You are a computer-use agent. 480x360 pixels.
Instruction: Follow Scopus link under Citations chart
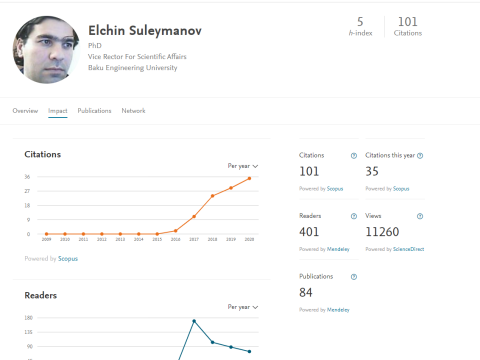coord(68,259)
